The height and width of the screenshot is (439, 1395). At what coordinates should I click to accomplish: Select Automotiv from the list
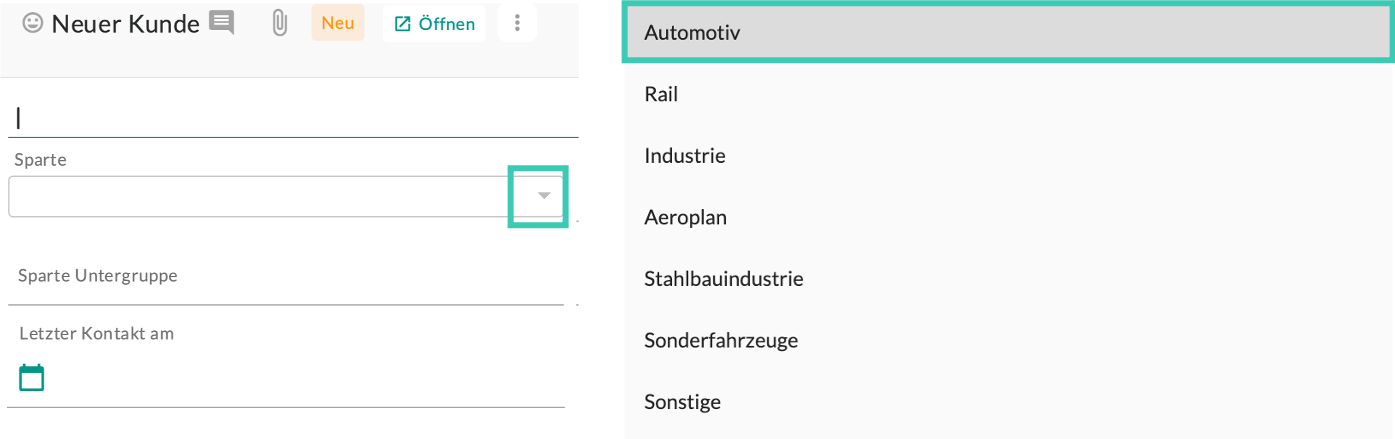(692, 33)
